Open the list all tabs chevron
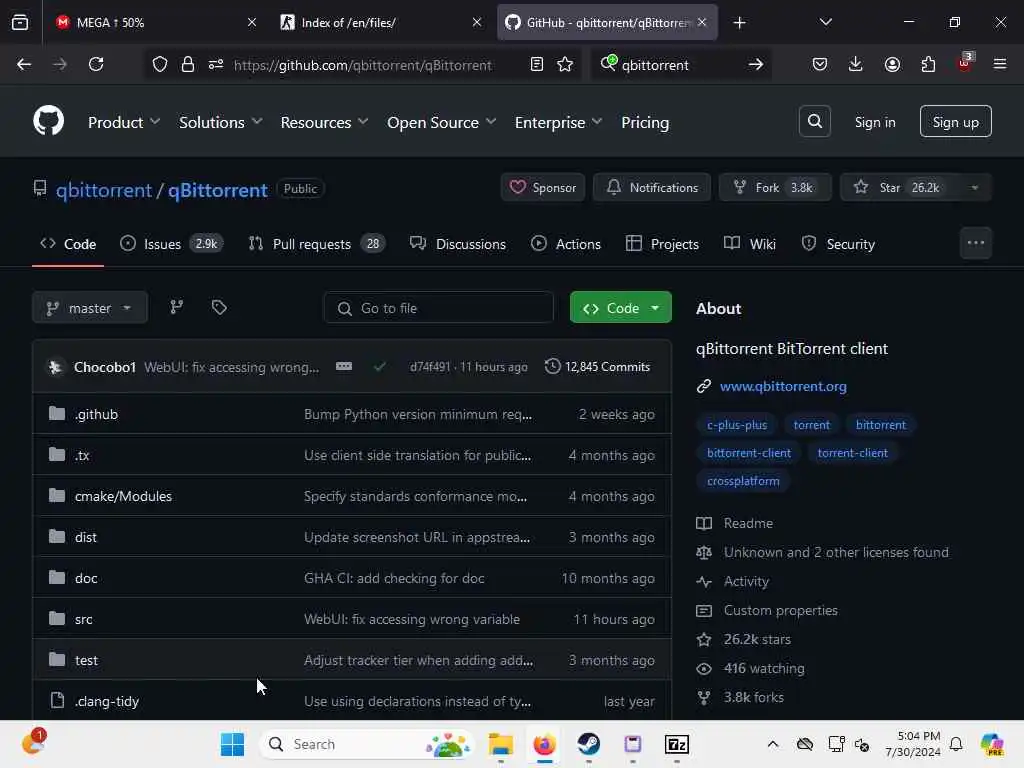The height and width of the screenshot is (768, 1024). coord(825,22)
